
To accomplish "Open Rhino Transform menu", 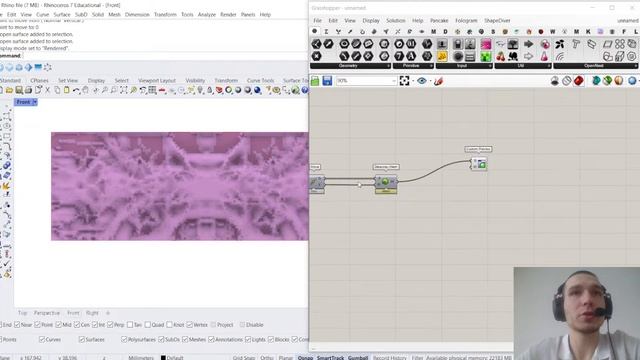I will pyautogui.click(x=165, y=14).
